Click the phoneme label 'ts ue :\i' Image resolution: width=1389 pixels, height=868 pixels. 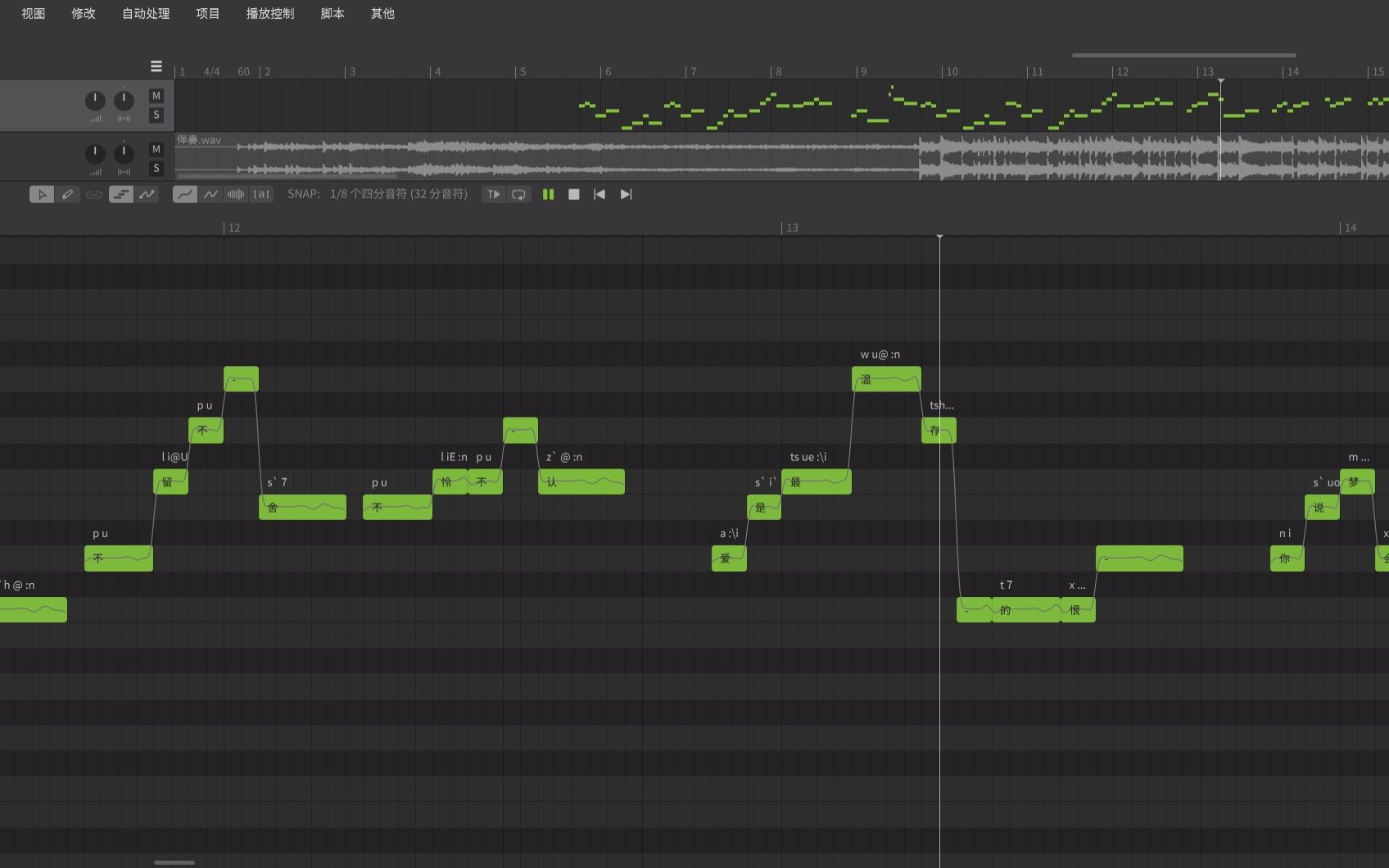(x=808, y=457)
